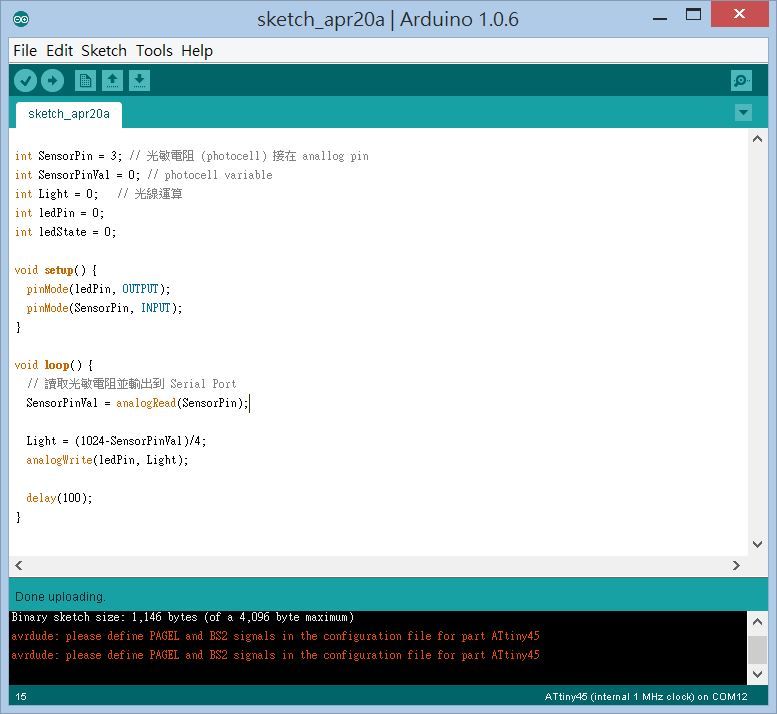Click the 'analogRead(SensorPin);' line
The height and width of the screenshot is (714, 777).
tap(137, 403)
